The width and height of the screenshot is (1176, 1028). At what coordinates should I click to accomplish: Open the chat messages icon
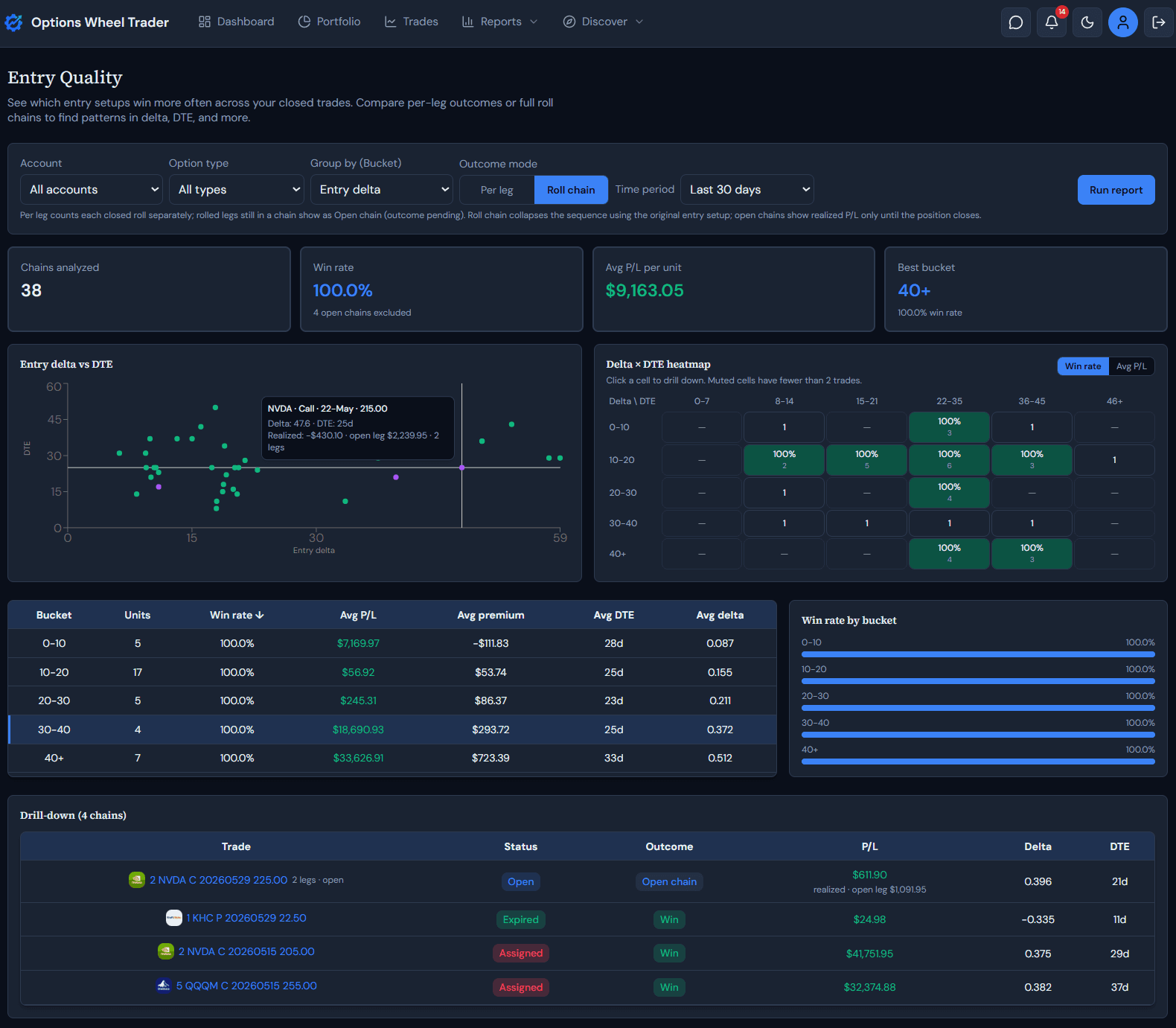click(1016, 22)
